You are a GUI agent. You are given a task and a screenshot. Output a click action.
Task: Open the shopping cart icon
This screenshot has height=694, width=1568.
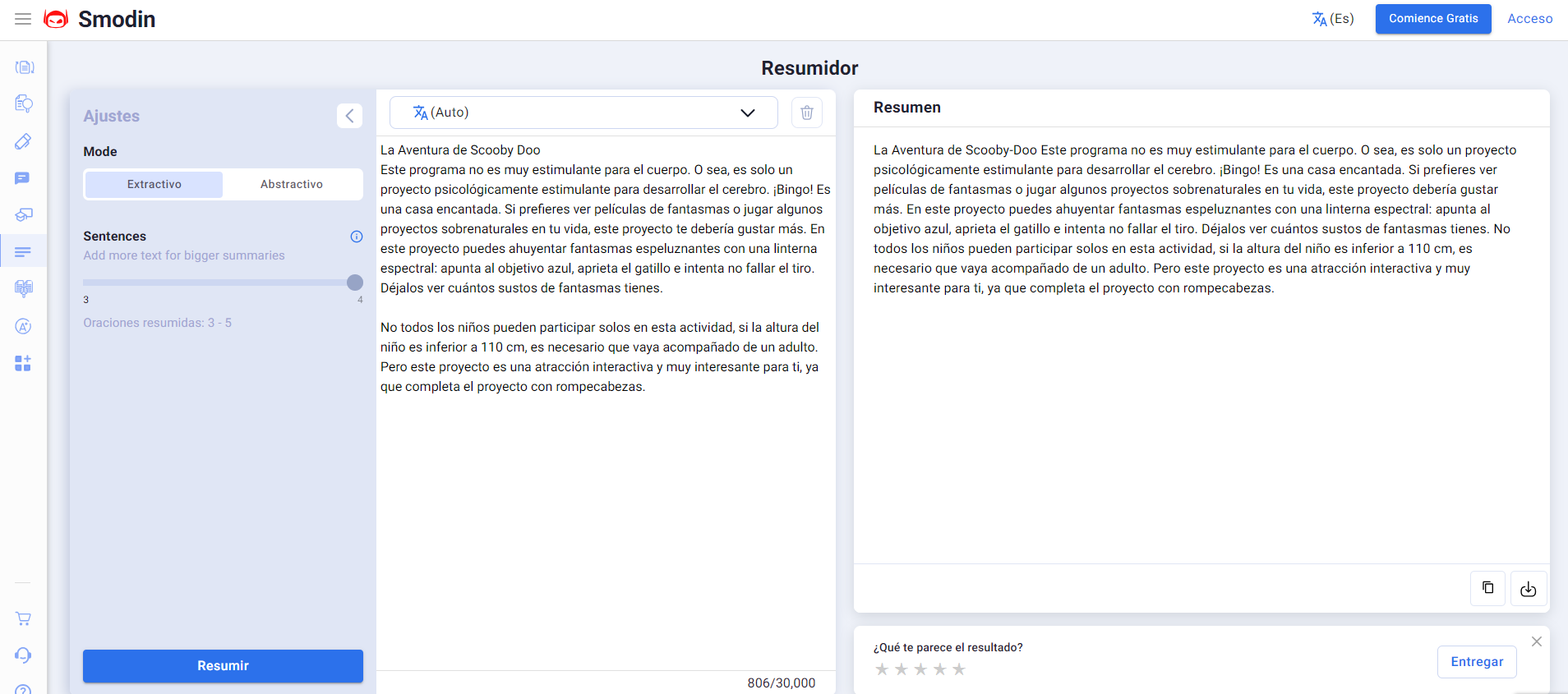23,618
